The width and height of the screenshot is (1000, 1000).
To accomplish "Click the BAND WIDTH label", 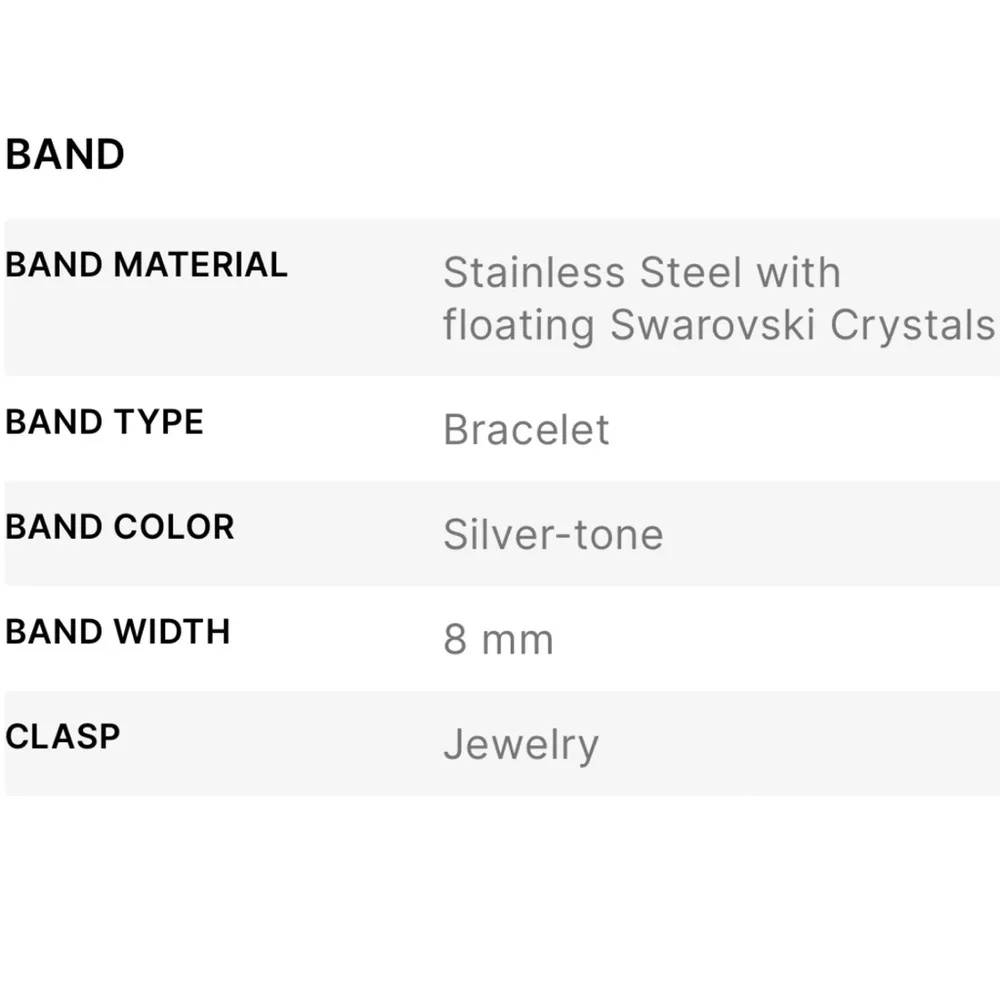I will (x=117, y=632).
